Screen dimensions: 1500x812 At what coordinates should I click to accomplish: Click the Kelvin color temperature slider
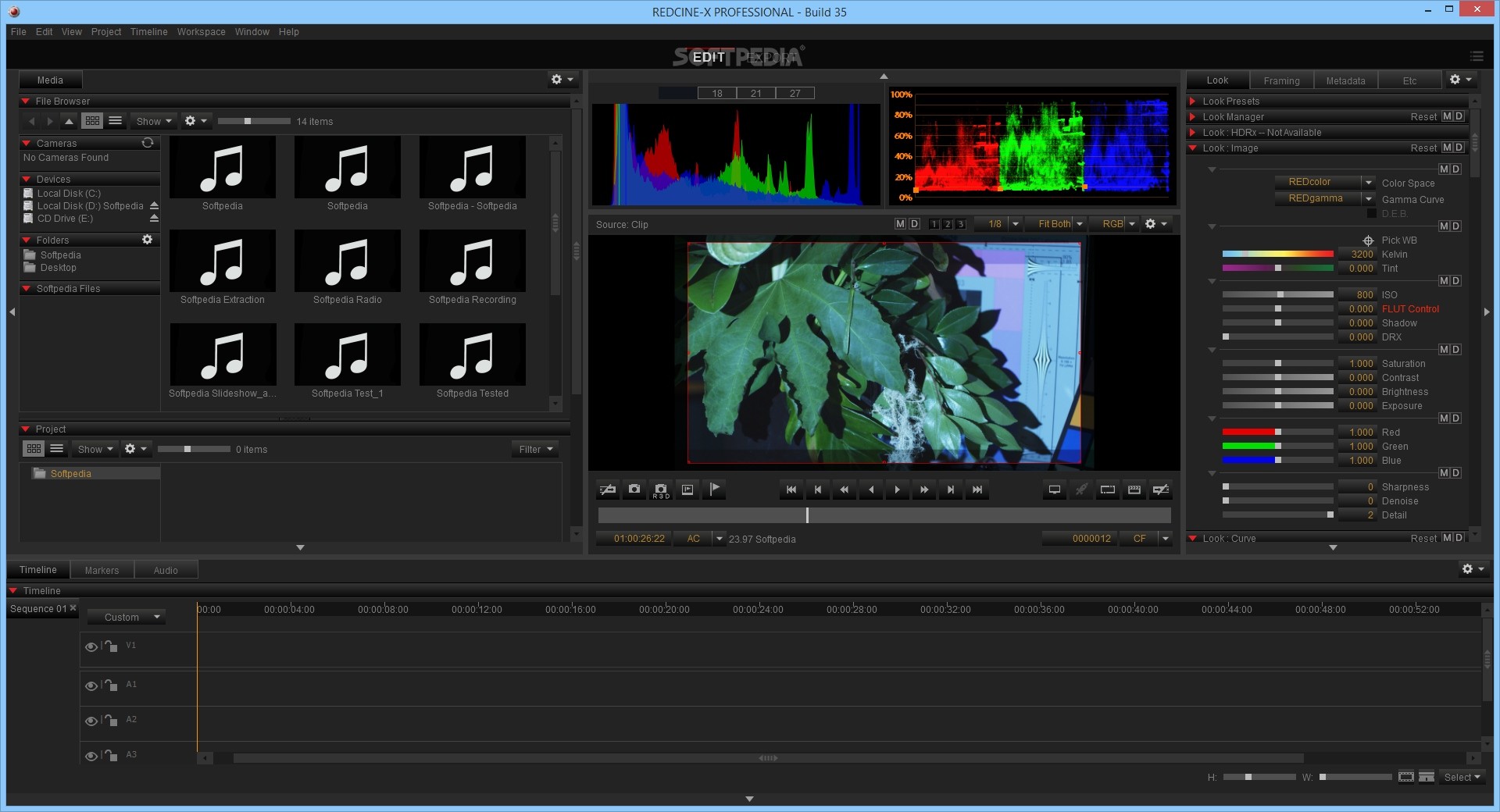(x=1277, y=254)
